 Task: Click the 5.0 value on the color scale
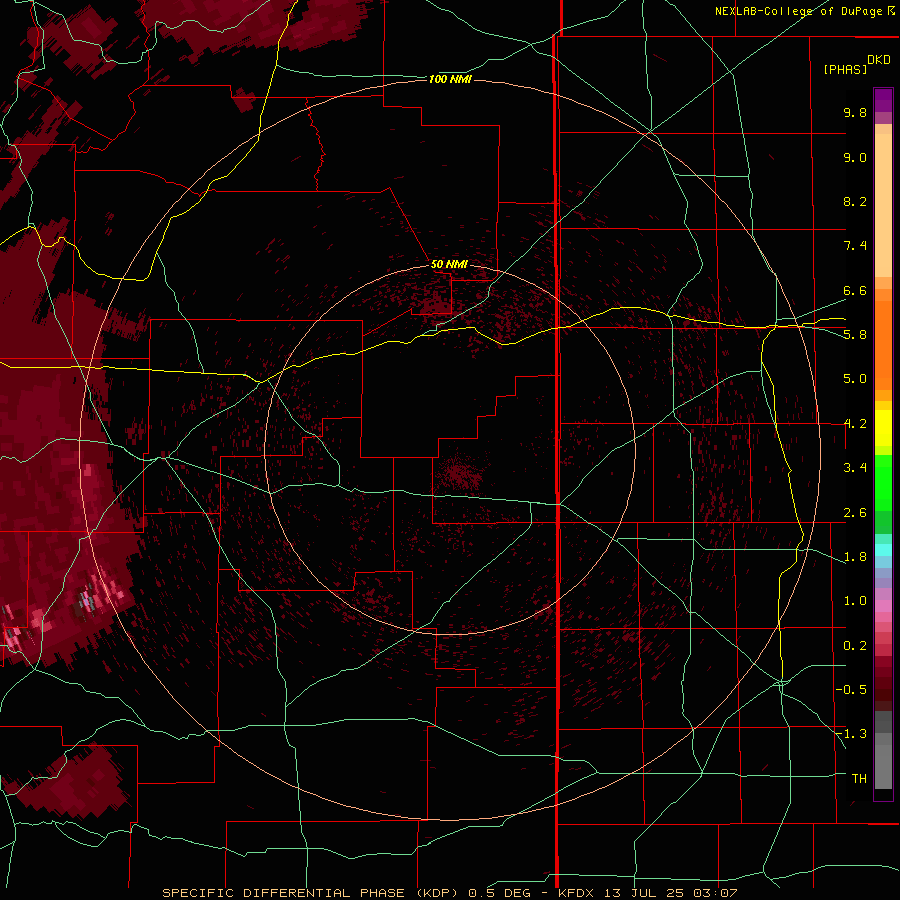855,379
